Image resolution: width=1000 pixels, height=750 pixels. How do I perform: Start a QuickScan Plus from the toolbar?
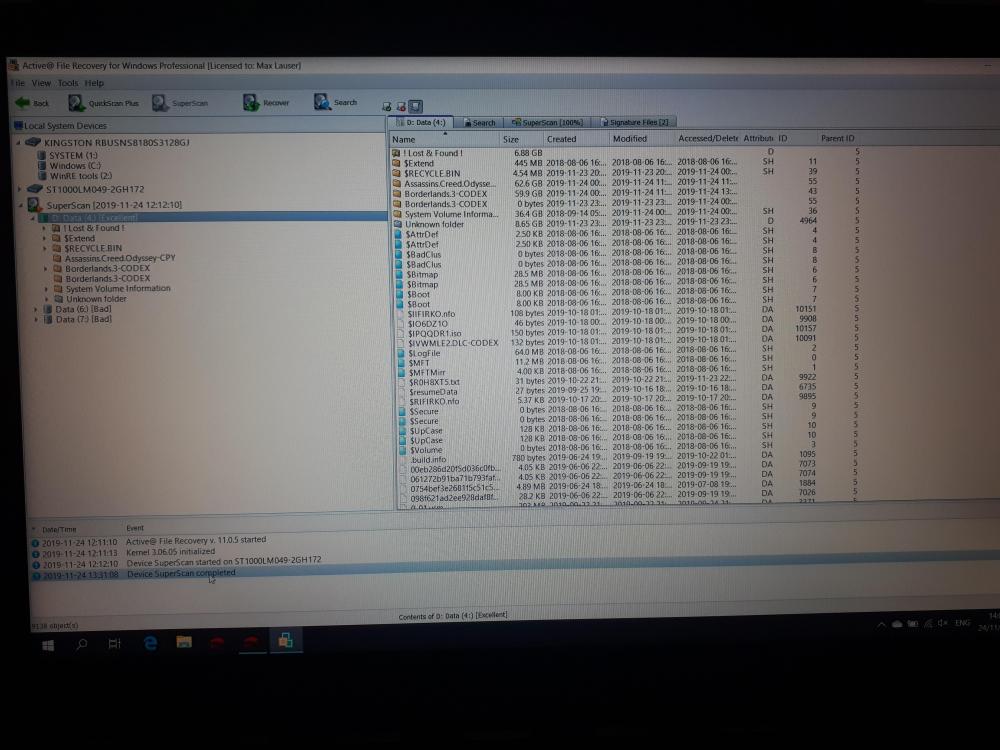[103, 103]
